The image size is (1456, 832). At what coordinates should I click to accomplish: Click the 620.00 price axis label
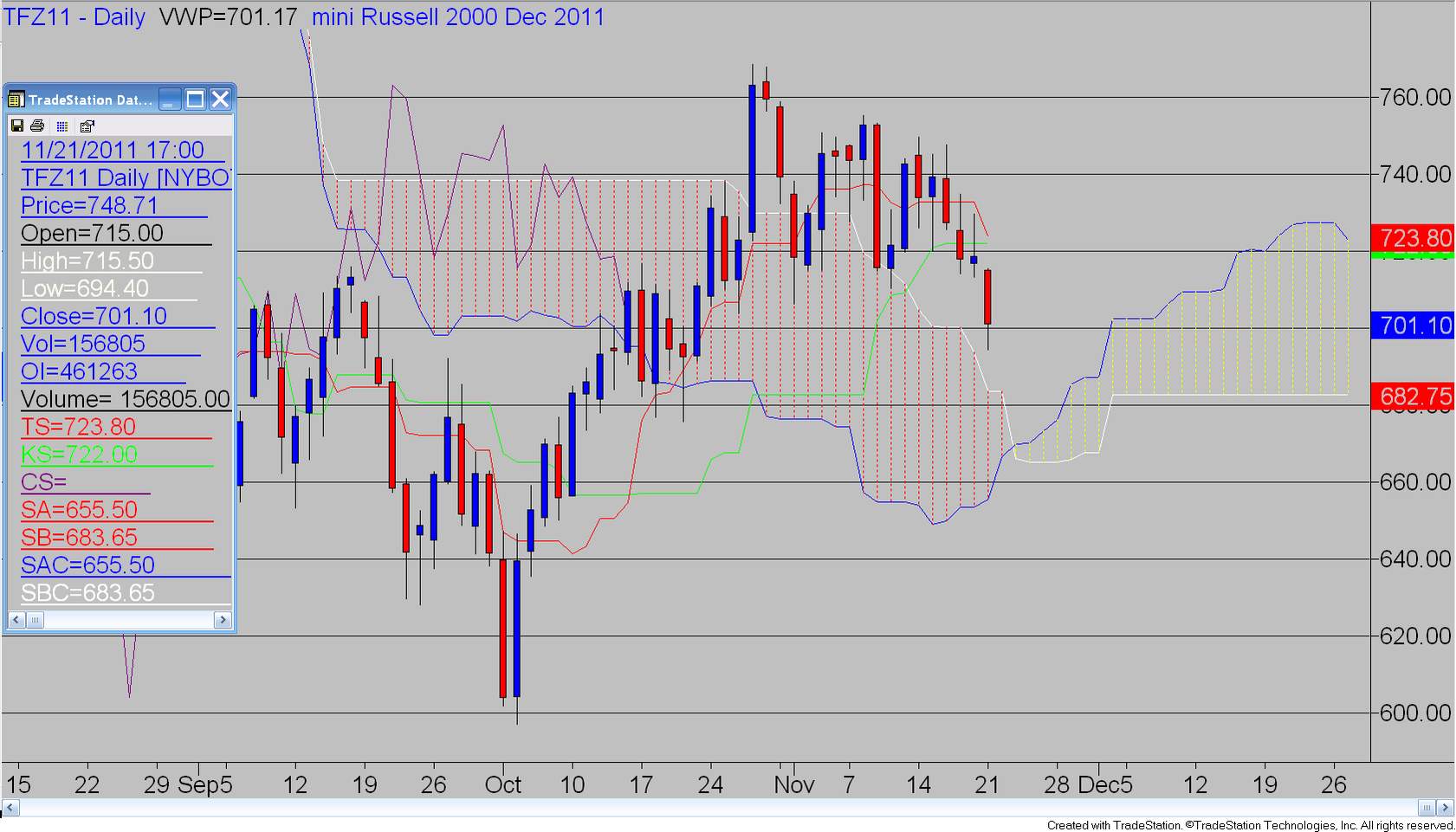1415,635
